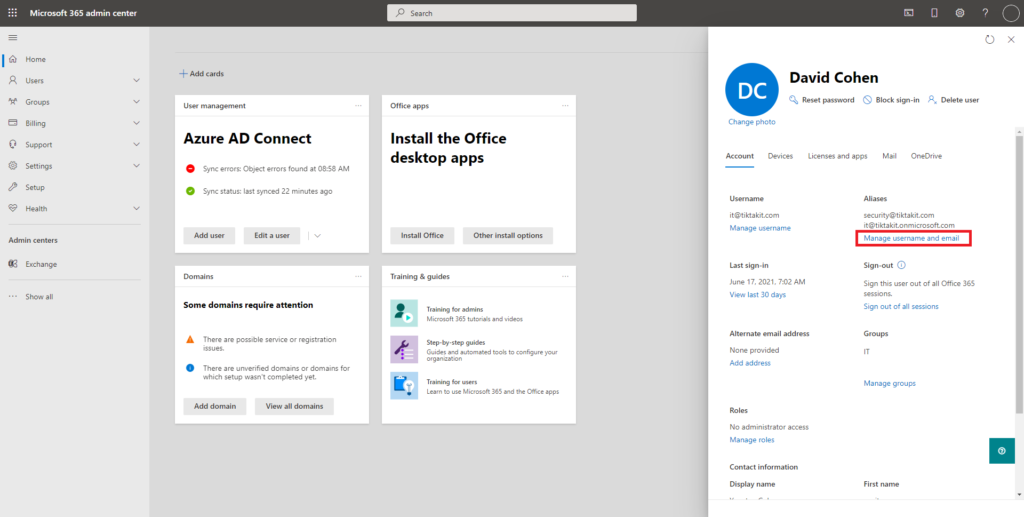Open the Cloud Shell icon in the header
Image resolution: width=1024 pixels, height=517 pixels.
(908, 12)
